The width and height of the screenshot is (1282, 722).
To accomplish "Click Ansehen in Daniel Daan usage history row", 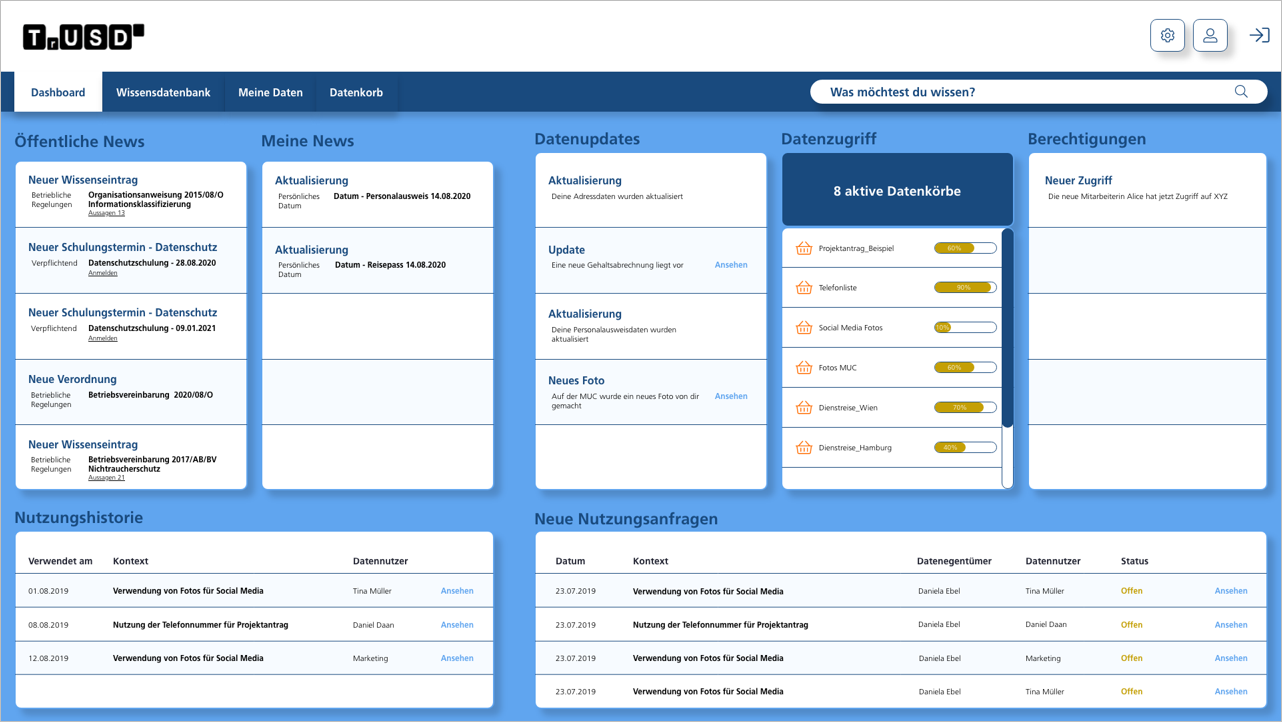I will coord(457,625).
